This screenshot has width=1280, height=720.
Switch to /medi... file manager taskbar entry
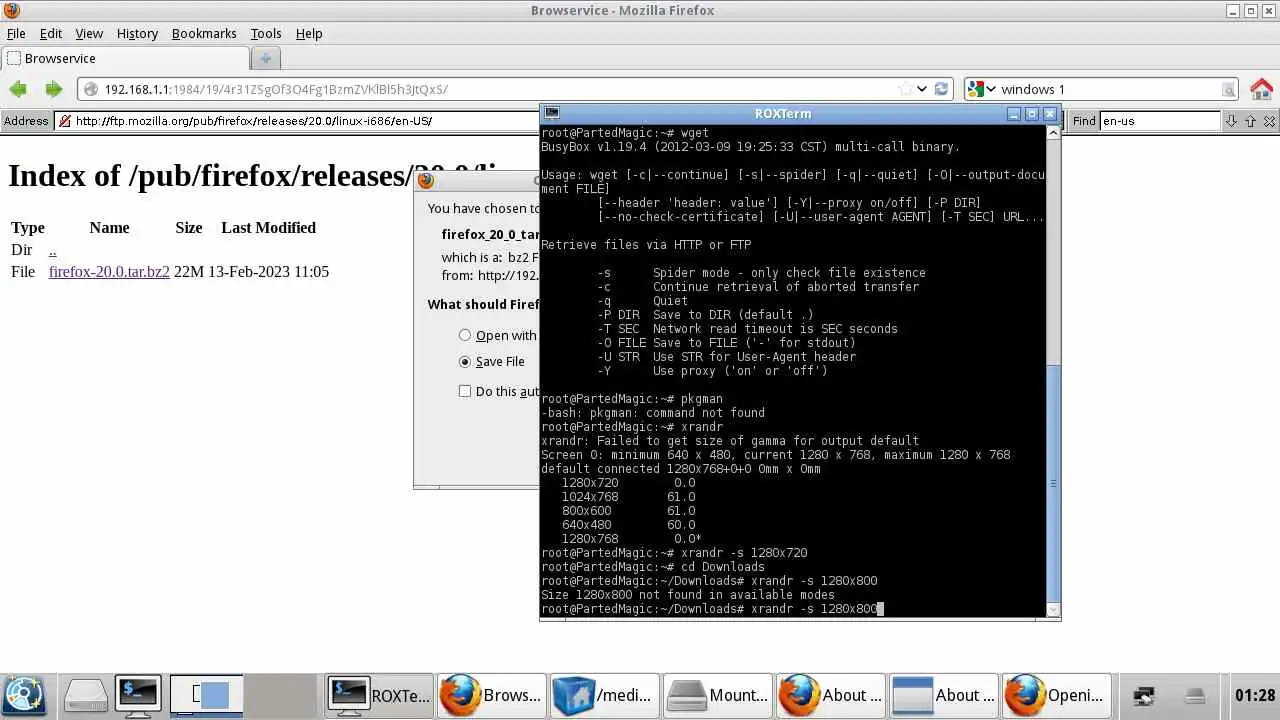(x=605, y=695)
